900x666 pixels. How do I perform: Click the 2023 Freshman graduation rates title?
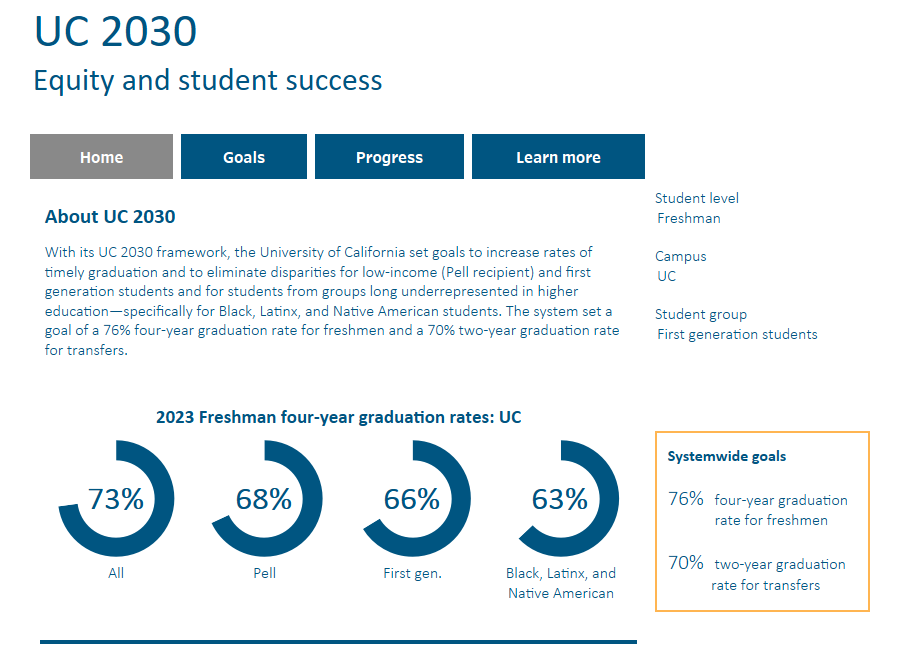pyautogui.click(x=338, y=417)
